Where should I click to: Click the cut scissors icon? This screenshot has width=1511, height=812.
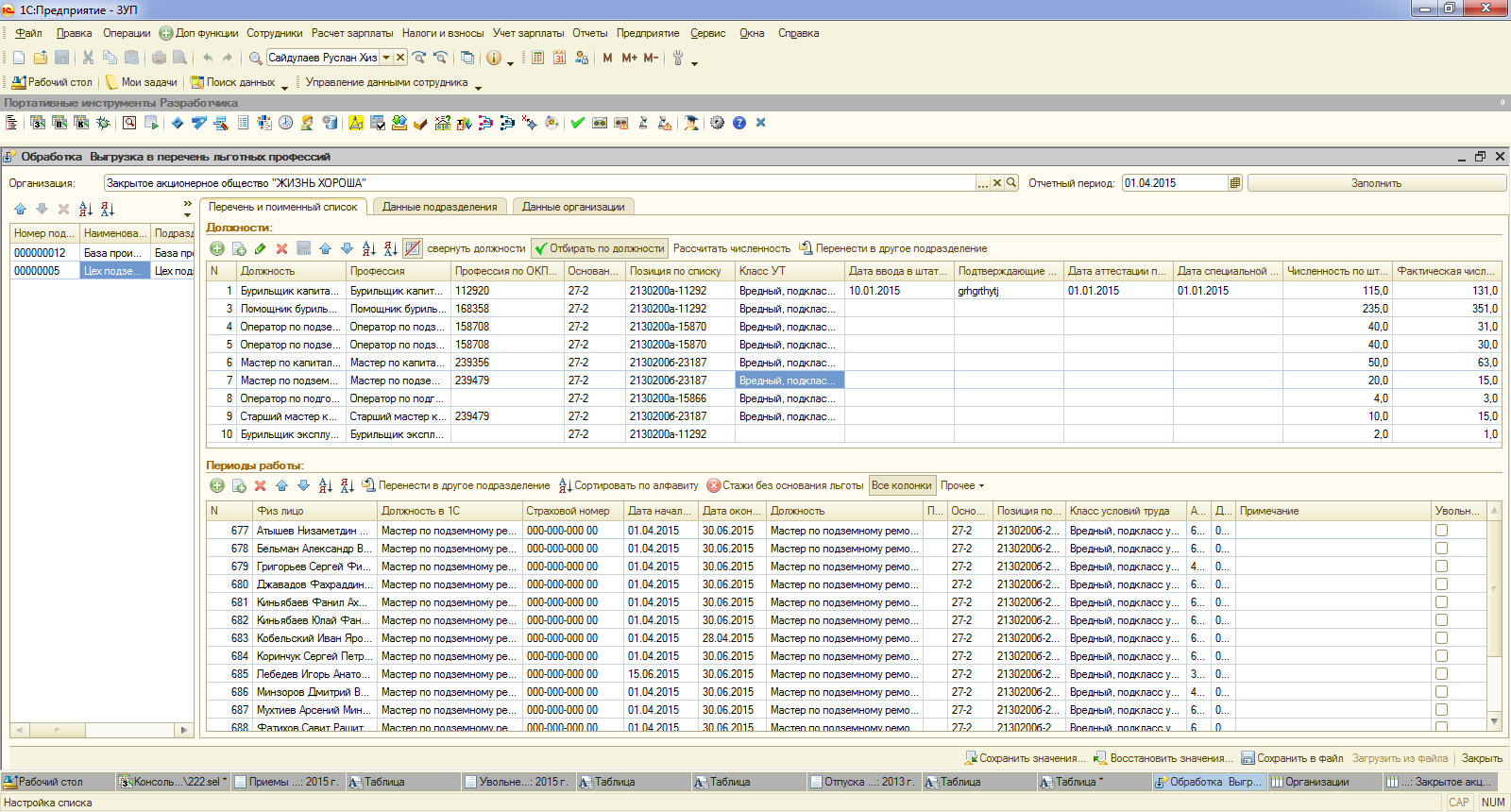[88, 58]
